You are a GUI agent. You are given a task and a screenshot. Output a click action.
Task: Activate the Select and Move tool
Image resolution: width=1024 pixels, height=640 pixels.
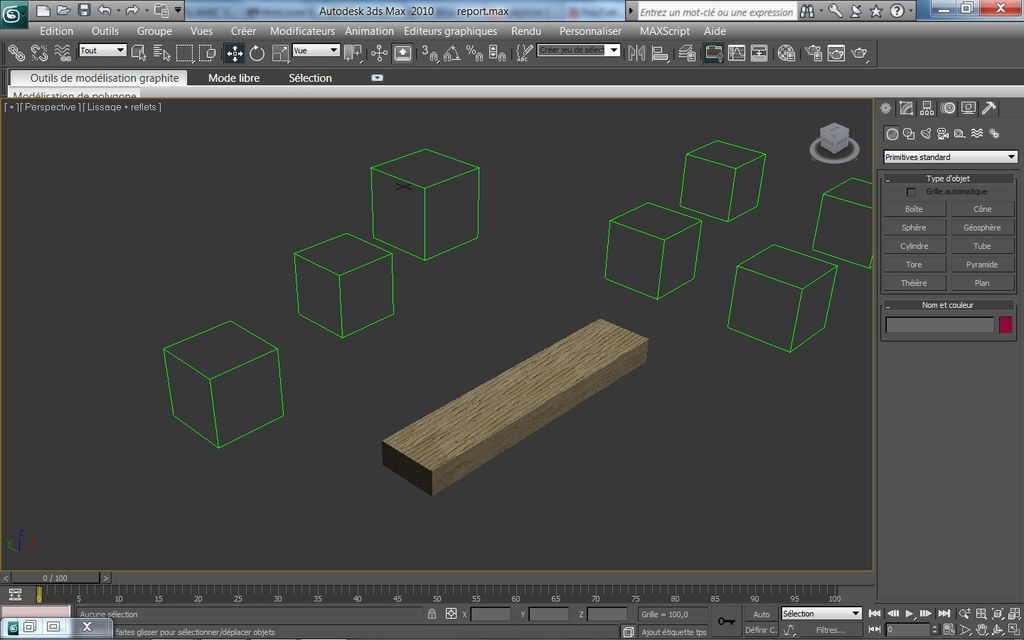pos(234,53)
